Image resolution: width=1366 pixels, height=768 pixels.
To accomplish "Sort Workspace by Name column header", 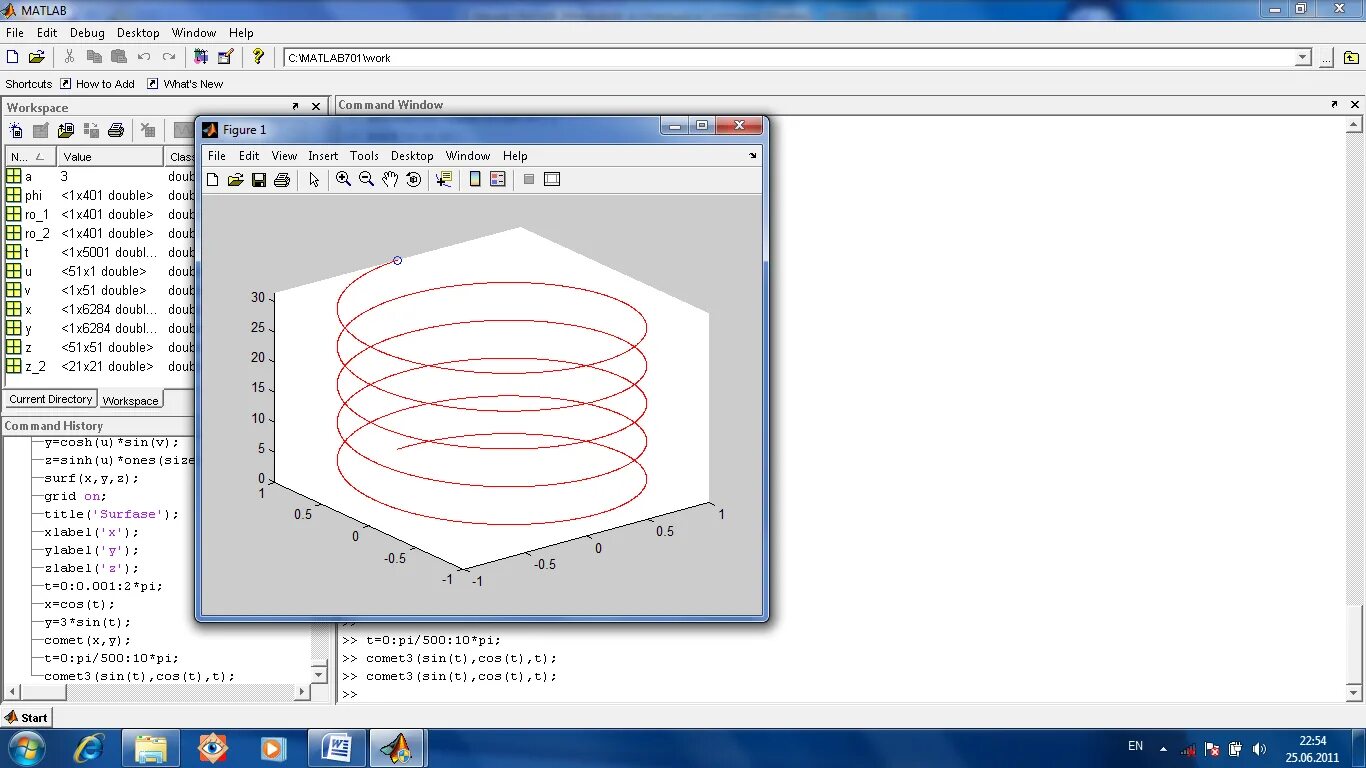I will 30,157.
